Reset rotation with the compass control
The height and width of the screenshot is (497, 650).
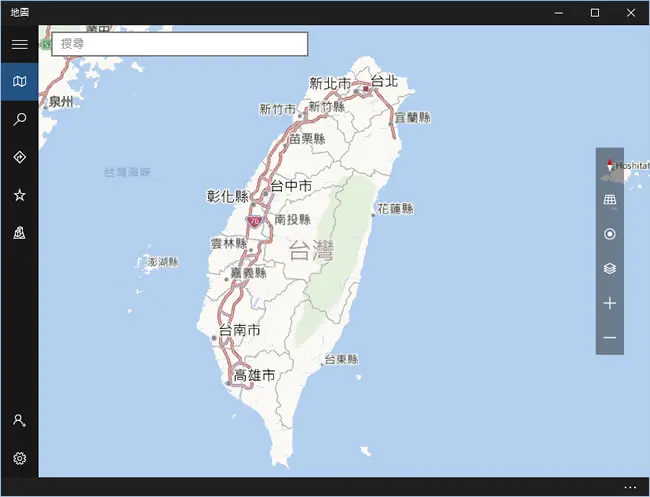(609, 165)
